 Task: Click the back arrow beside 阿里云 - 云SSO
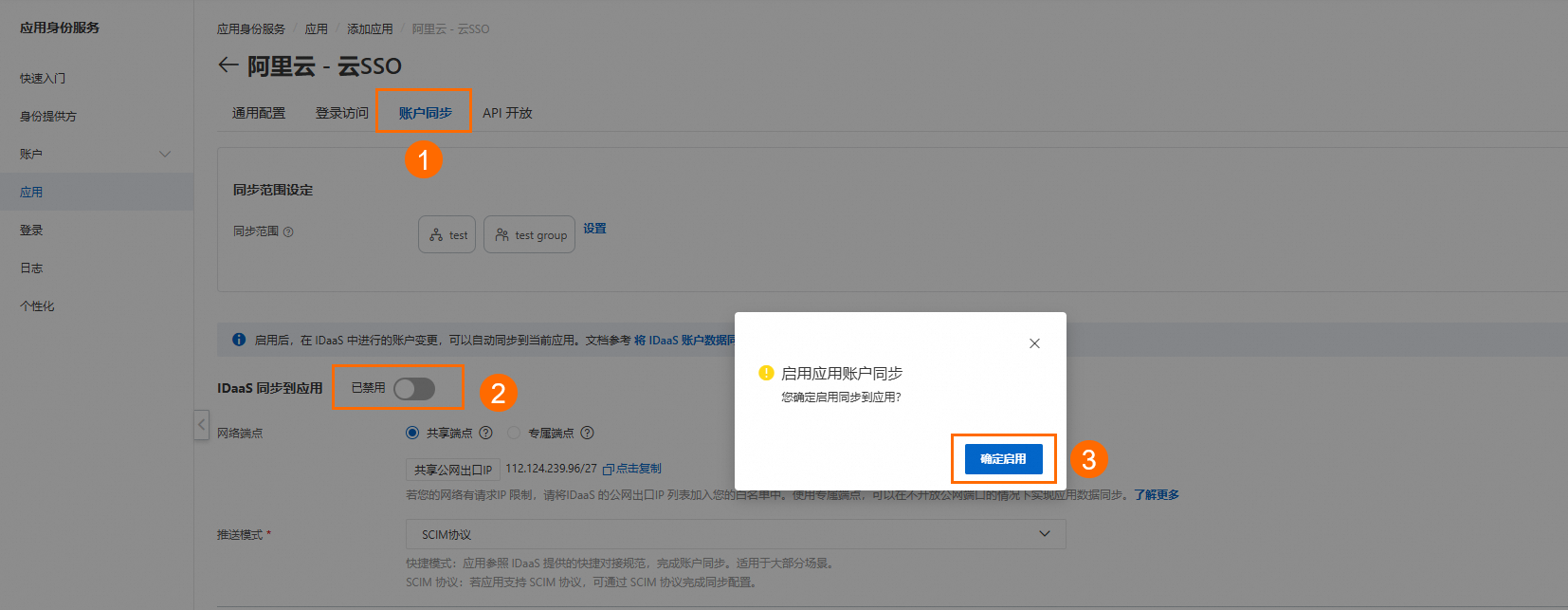coord(228,65)
